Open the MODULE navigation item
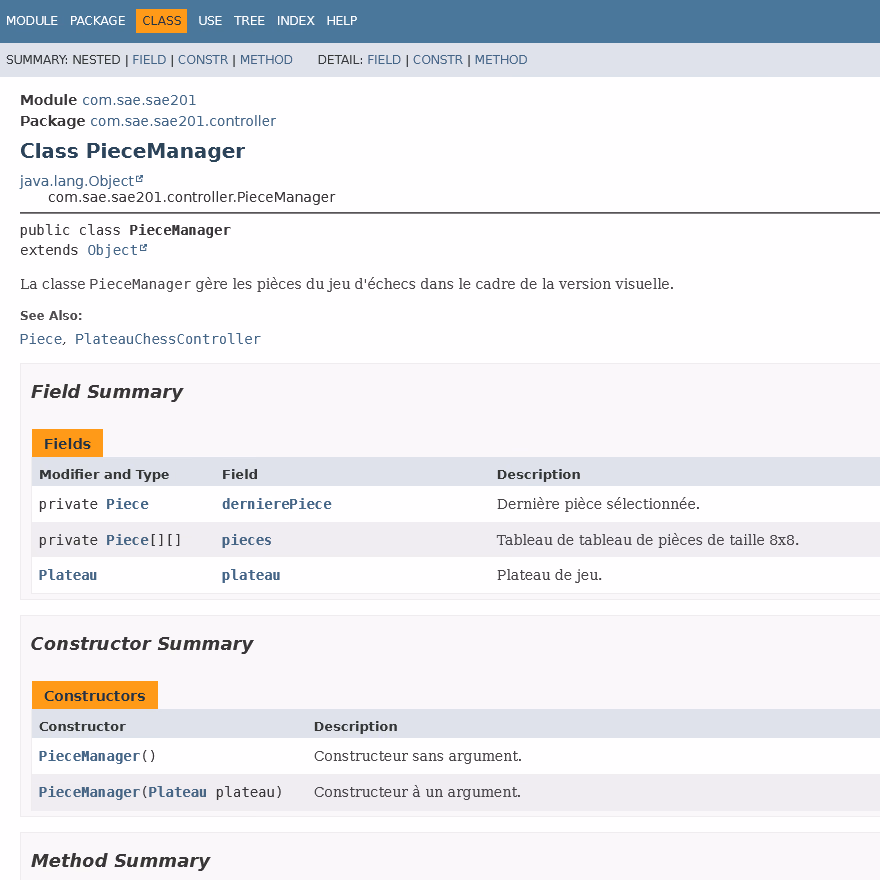This screenshot has width=880, height=880. (32, 21)
